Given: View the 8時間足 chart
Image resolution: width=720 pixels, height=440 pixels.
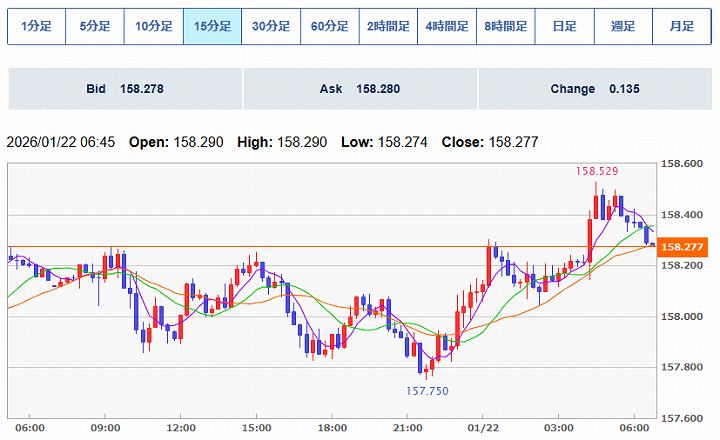Looking at the screenshot, I should pos(505,27).
